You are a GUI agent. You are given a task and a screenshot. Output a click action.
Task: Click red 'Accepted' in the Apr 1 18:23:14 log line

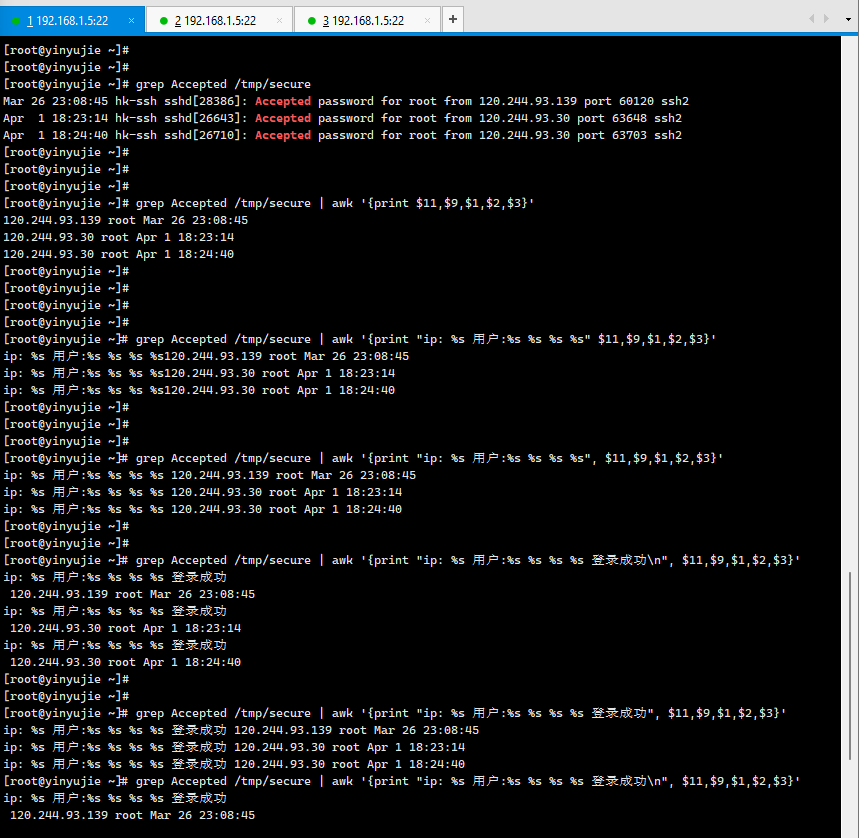(283, 118)
